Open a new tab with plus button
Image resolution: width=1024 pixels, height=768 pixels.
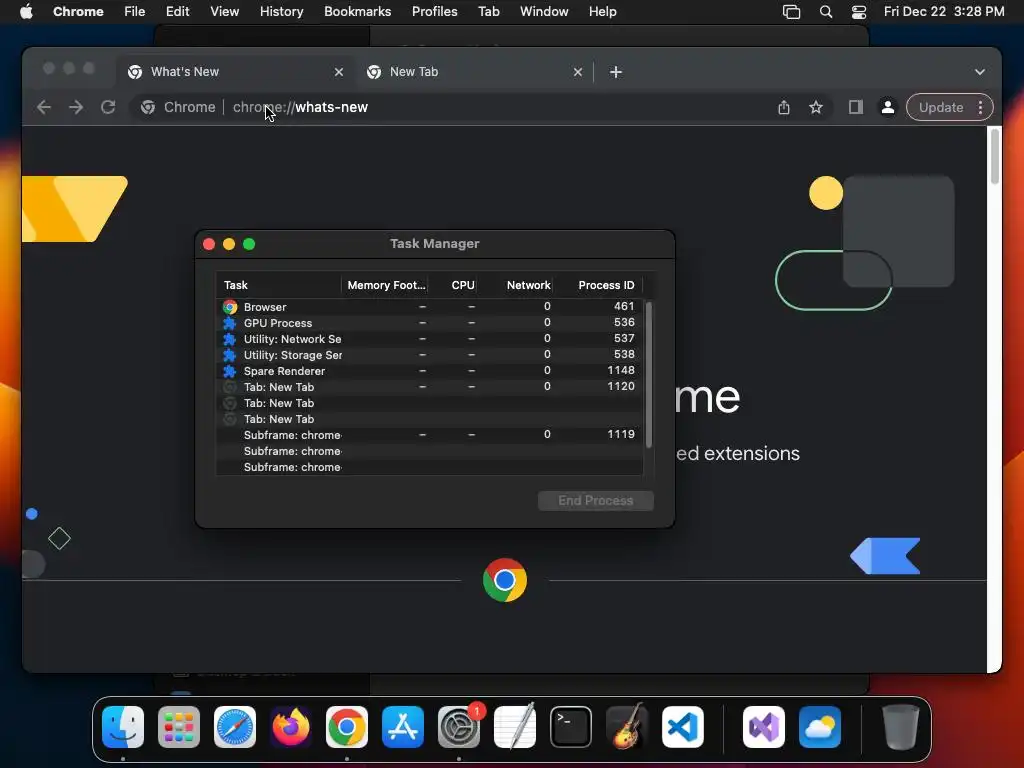coord(616,72)
